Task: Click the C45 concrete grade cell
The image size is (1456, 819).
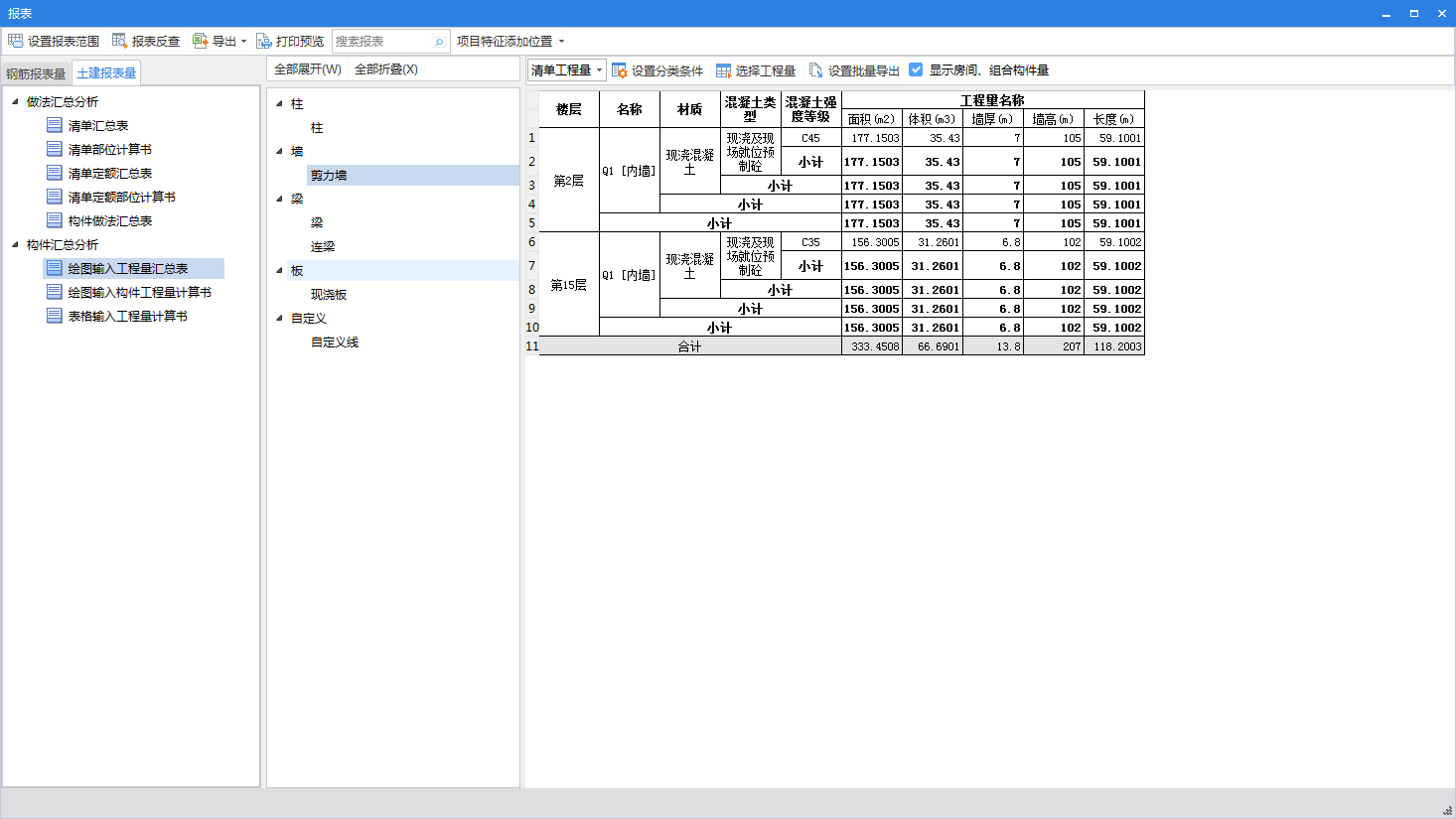Action: click(x=810, y=138)
